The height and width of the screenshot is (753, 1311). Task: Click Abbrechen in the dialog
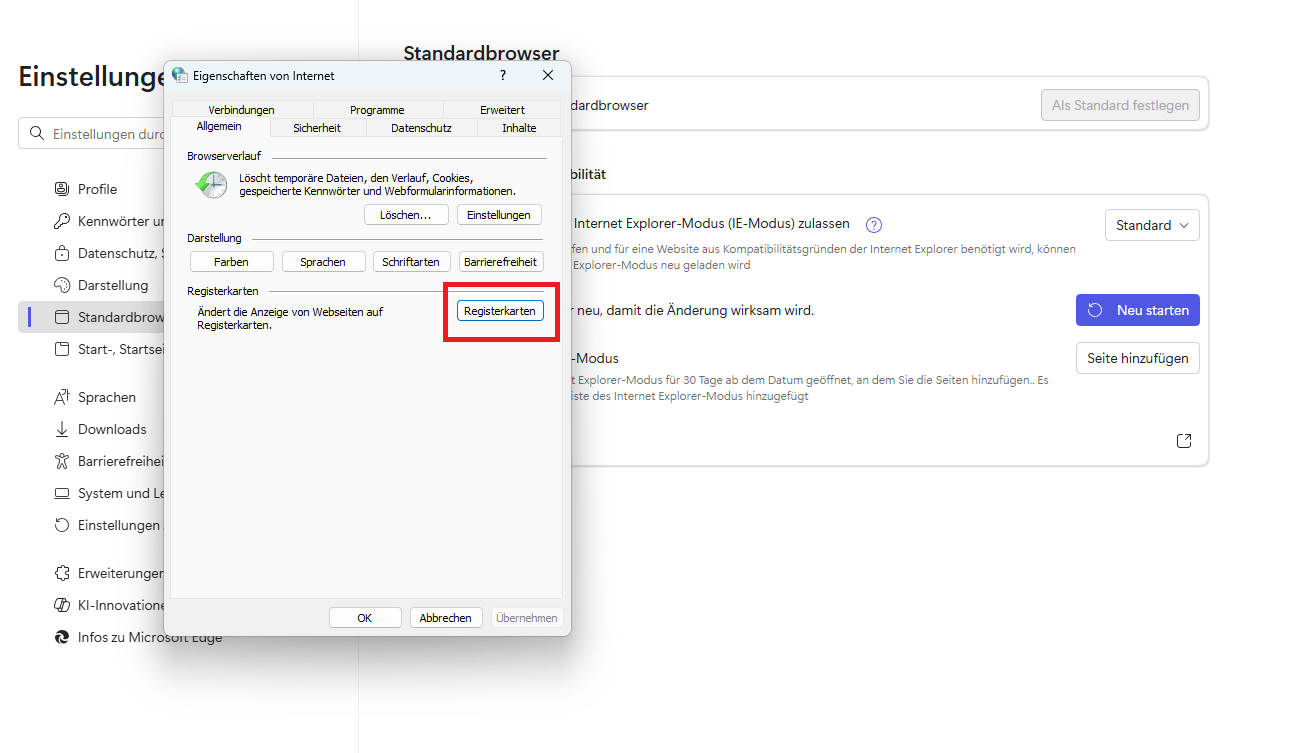(446, 618)
